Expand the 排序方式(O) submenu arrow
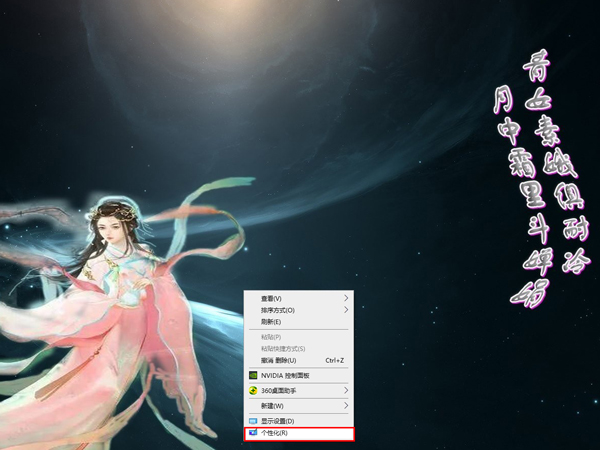Screen dimensions: 600x450 coord(347,310)
